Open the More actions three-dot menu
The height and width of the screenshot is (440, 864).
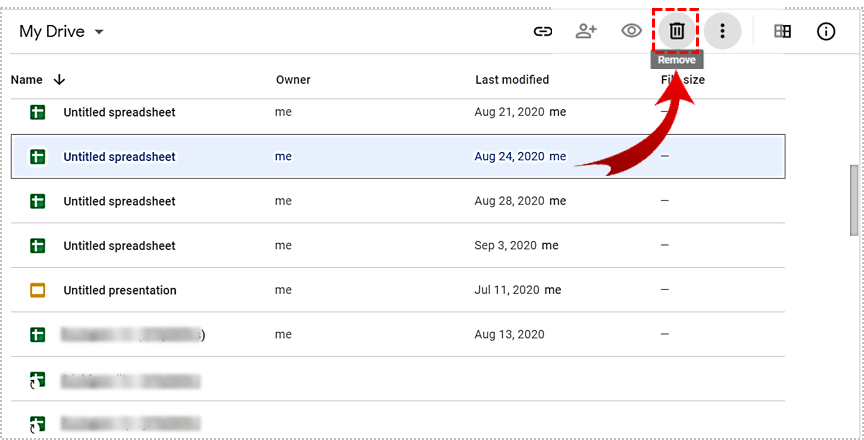(722, 31)
